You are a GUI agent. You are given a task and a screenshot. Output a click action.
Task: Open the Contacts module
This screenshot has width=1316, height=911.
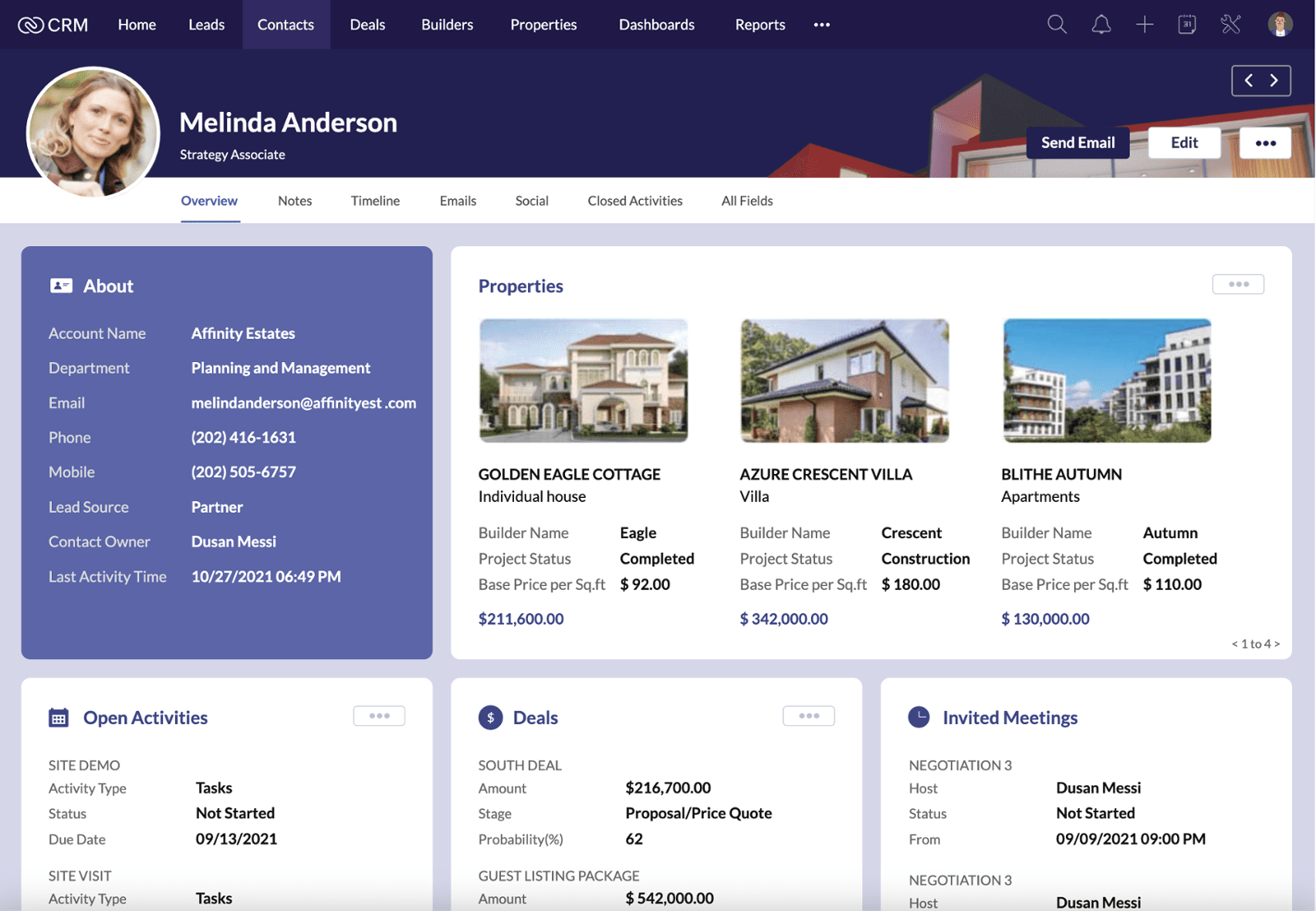(x=285, y=25)
